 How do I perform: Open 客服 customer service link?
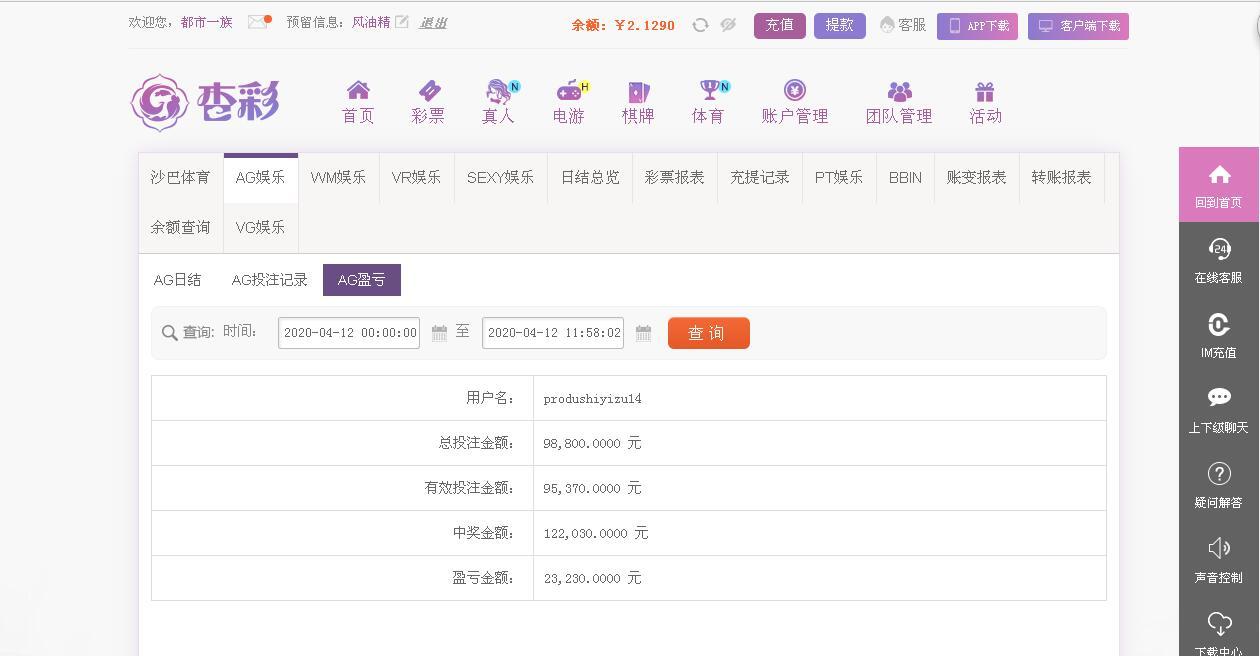click(903, 25)
